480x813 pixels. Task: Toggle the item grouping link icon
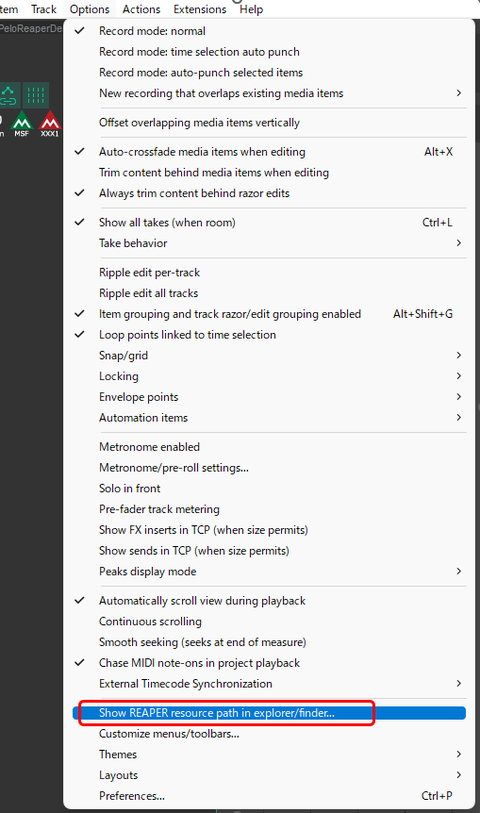[9, 95]
